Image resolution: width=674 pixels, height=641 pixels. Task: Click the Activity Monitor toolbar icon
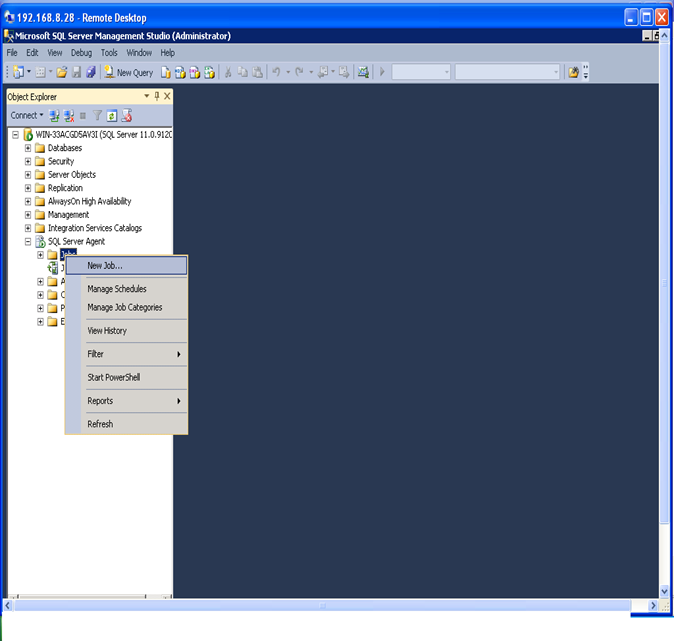(x=363, y=72)
